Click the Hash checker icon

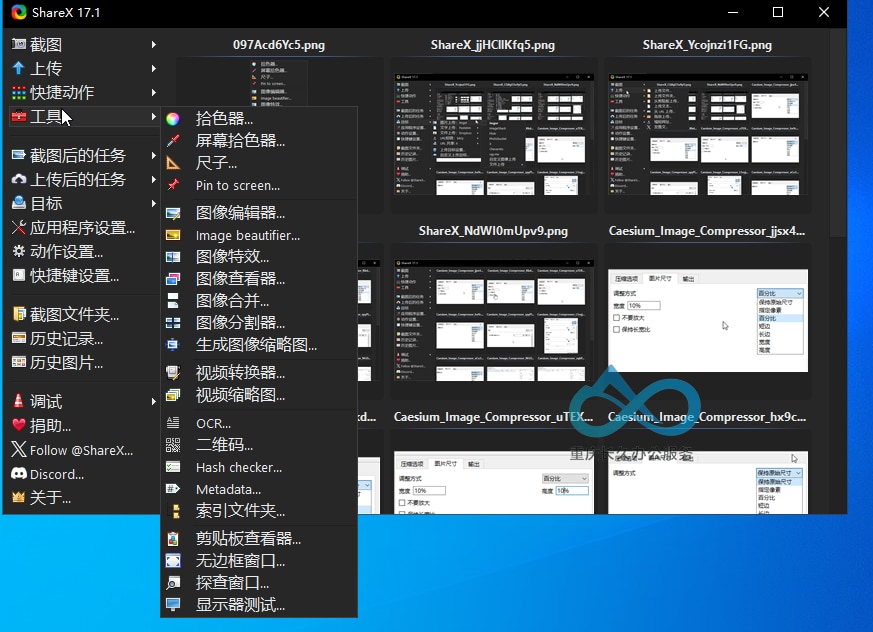point(173,467)
